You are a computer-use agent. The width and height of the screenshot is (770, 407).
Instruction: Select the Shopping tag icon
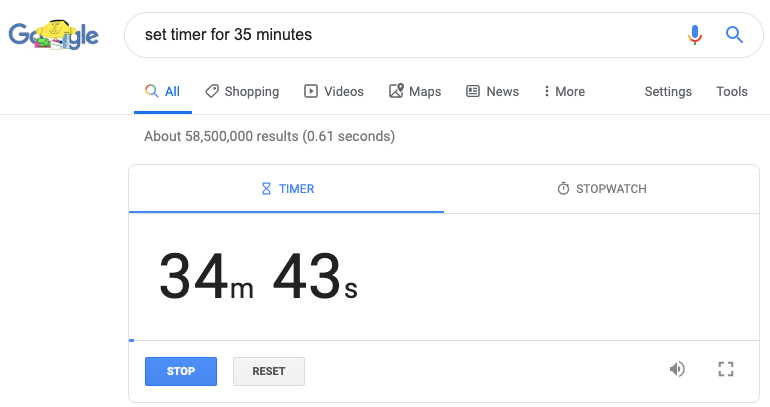(x=212, y=91)
